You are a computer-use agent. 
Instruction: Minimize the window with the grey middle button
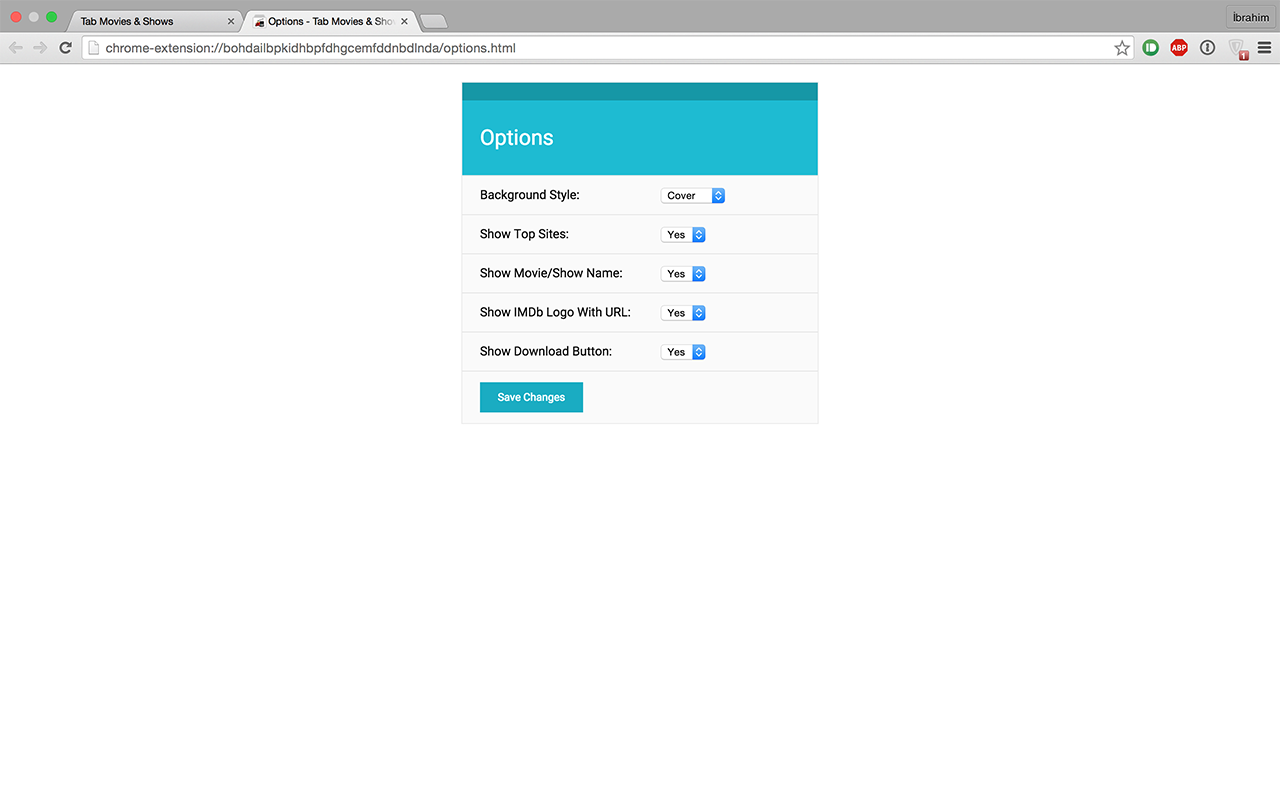[x=34, y=17]
